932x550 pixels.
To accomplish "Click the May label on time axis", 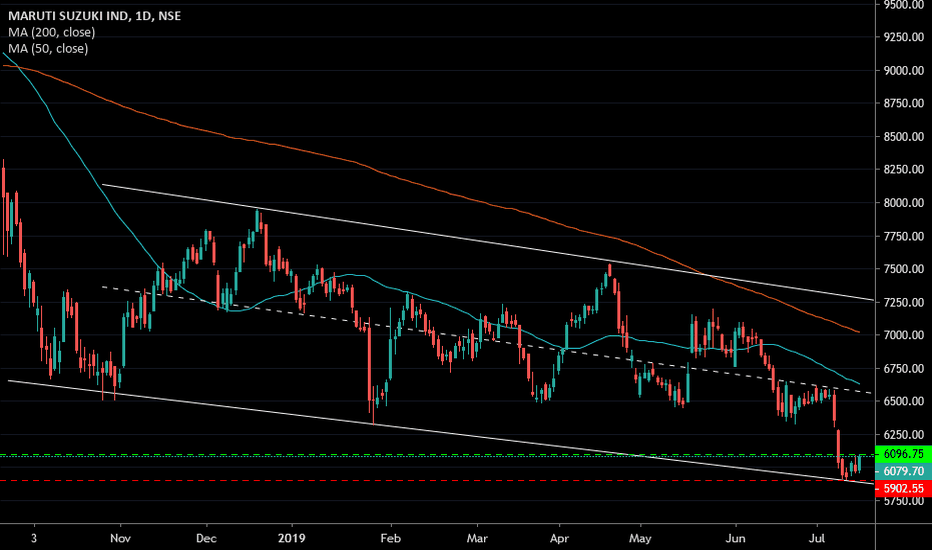I will coord(640,539).
